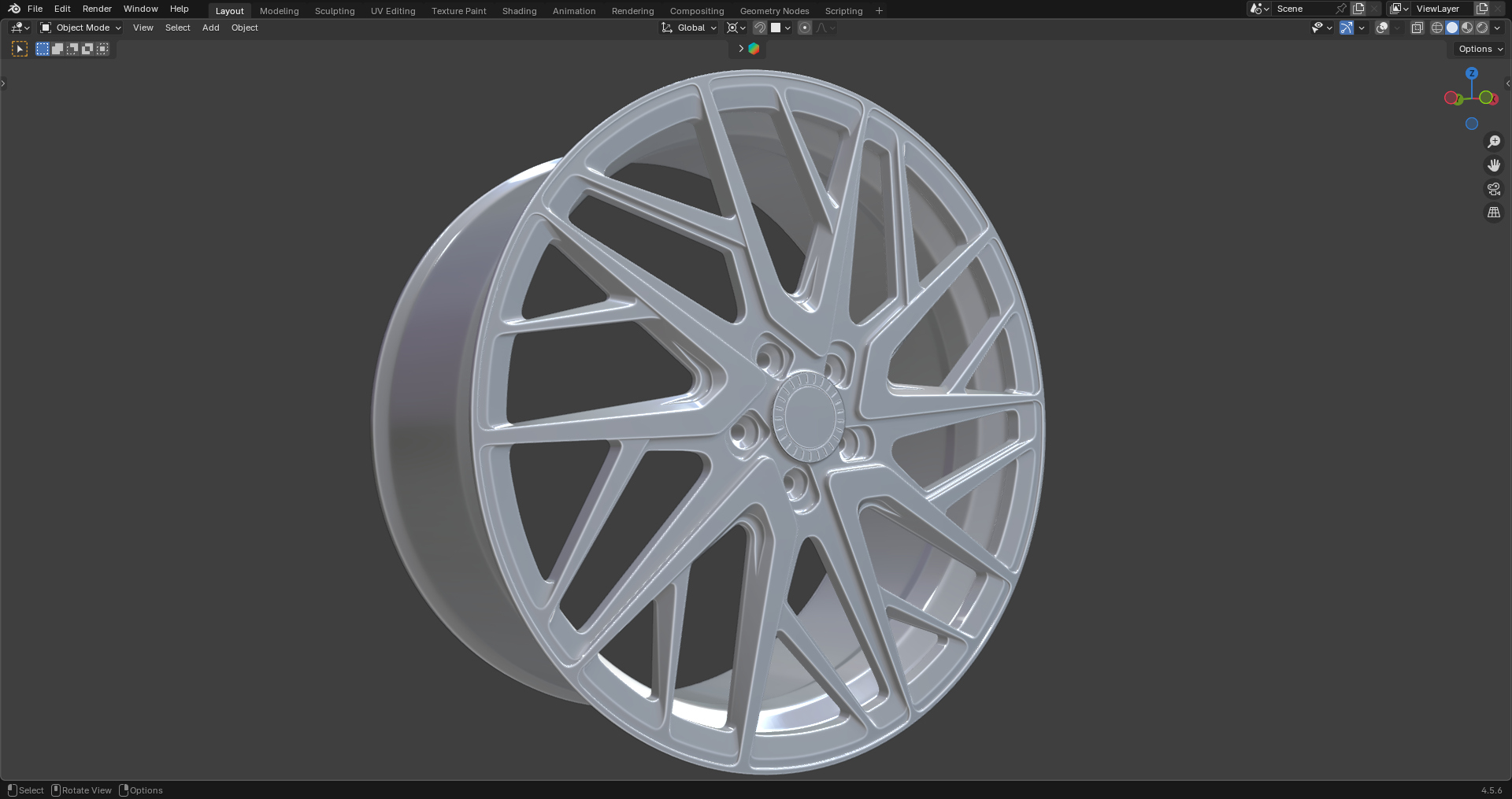Open the Help menu
Image resolution: width=1512 pixels, height=799 pixels.
pyautogui.click(x=180, y=9)
